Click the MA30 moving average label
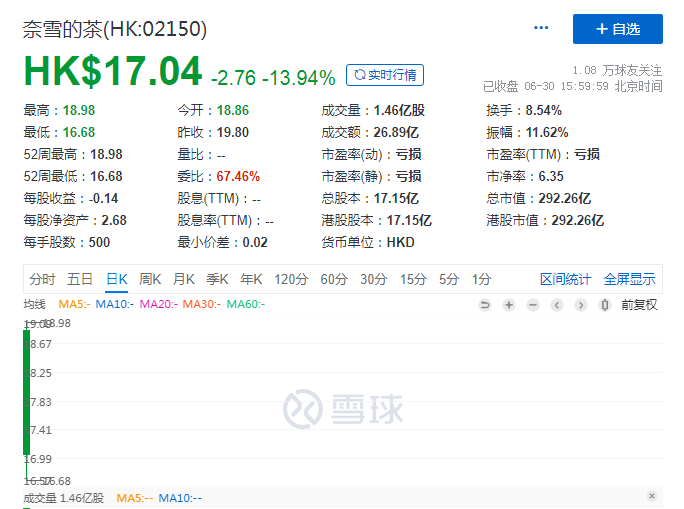This screenshot has width=684, height=509. [x=202, y=304]
